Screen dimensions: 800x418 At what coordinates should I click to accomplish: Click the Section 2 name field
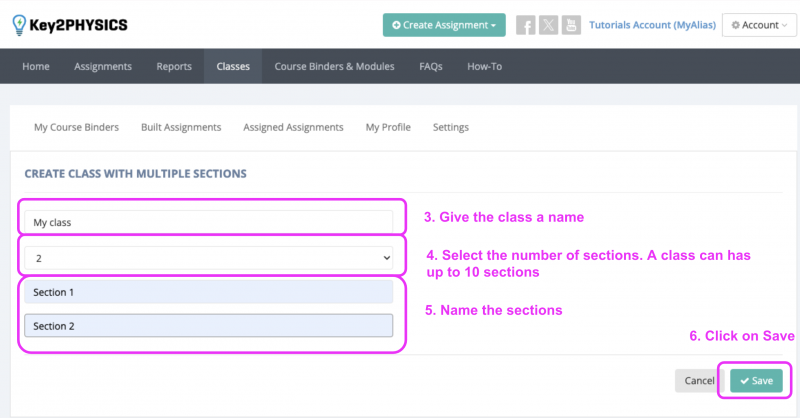pos(209,326)
